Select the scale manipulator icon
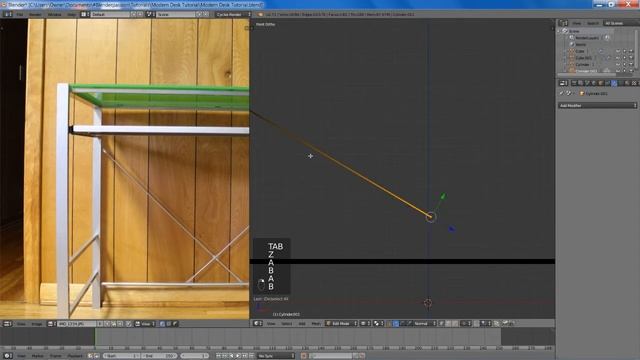 tap(410, 323)
